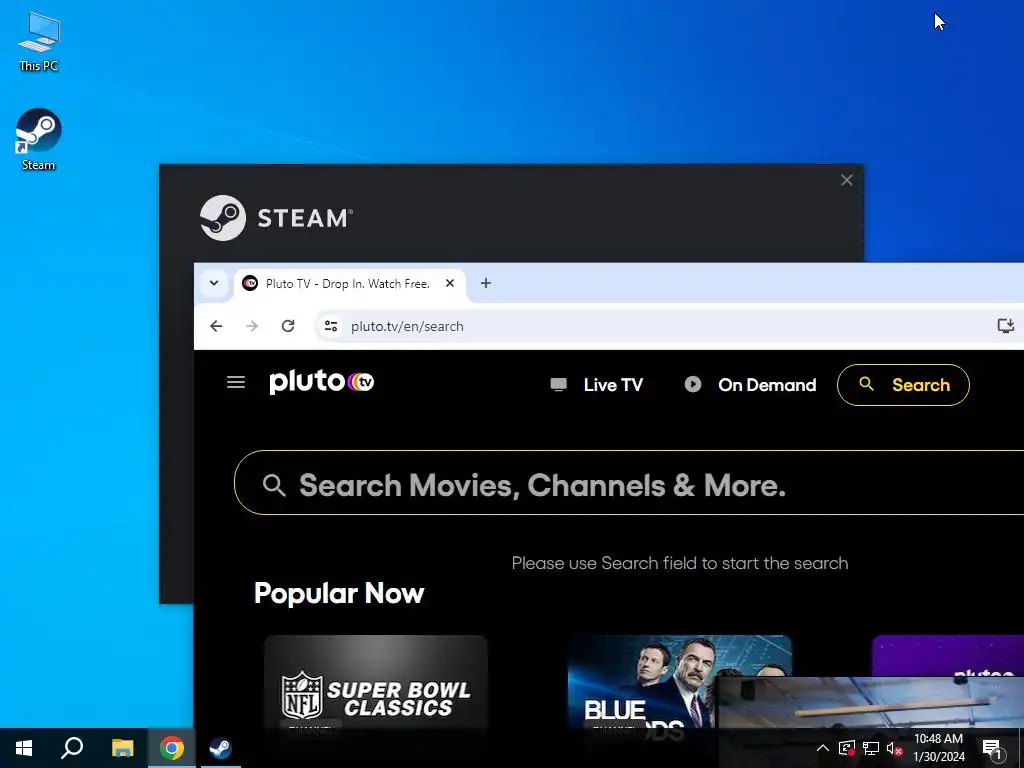Viewport: 1024px width, 768px height.
Task: View site information icon in address bar
Action: click(x=331, y=326)
